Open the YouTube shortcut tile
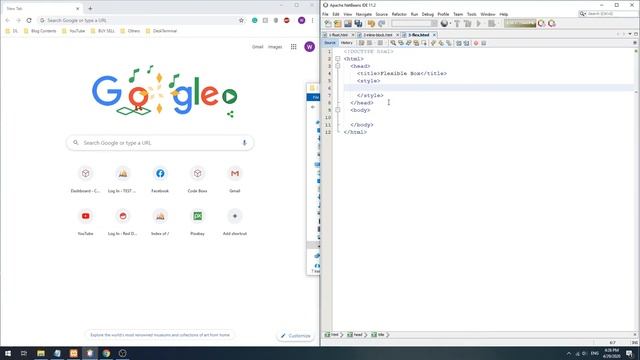 tap(85, 222)
